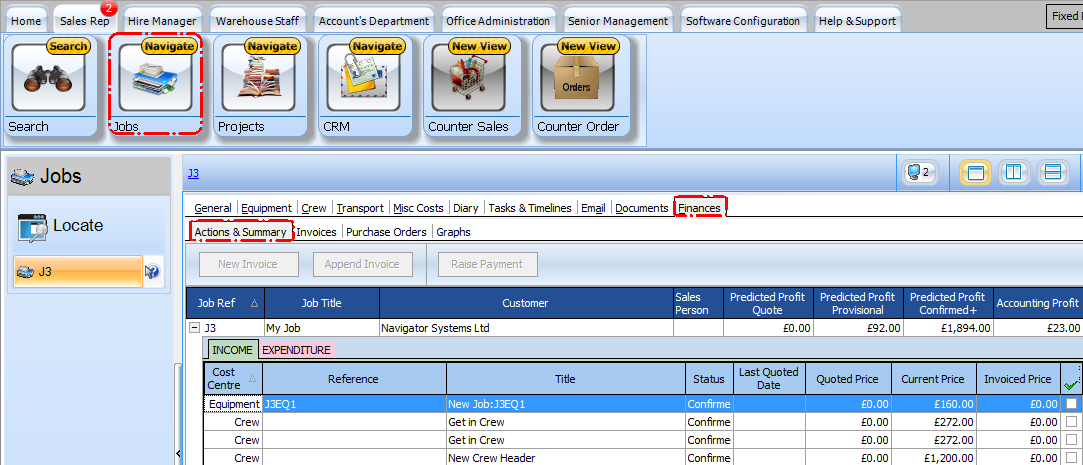The width and height of the screenshot is (1083, 465).
Task: Tick checkbox on first Get in Crew row
Action: (1071, 422)
